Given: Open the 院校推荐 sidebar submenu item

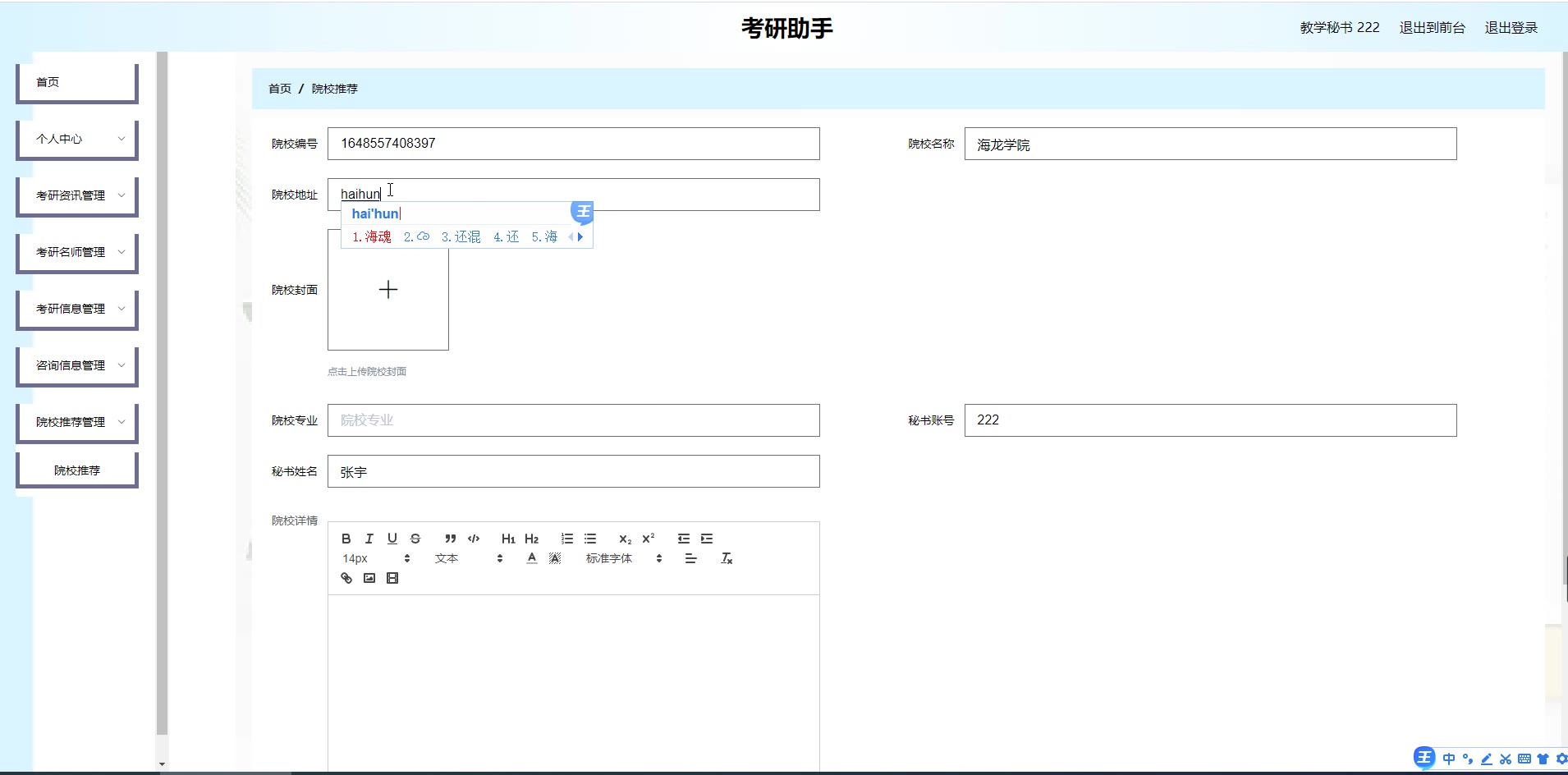Looking at the screenshot, I should 77,470.
